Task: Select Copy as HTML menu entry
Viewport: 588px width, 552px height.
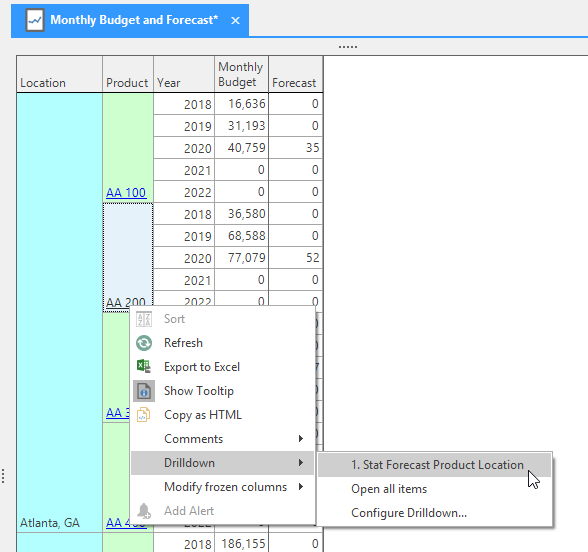Action: point(222,415)
